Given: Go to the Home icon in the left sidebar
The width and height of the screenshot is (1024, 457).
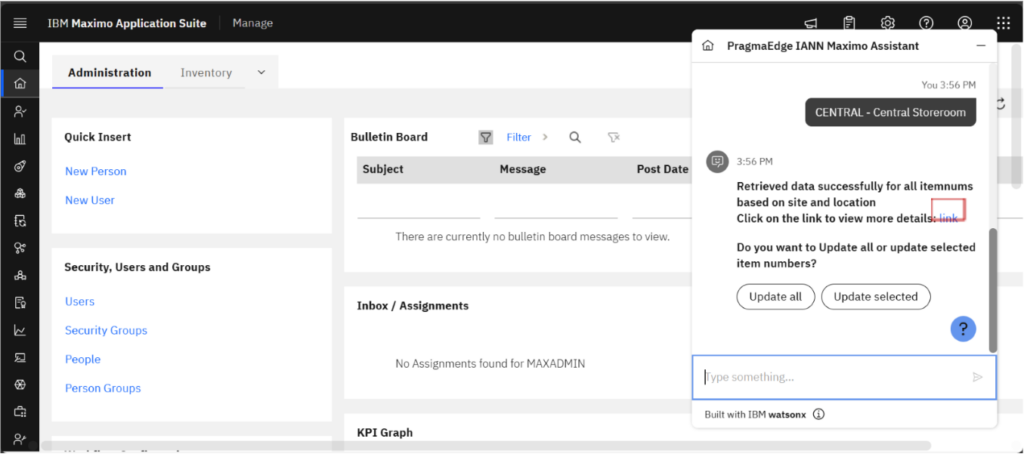Looking at the screenshot, I should [20, 84].
